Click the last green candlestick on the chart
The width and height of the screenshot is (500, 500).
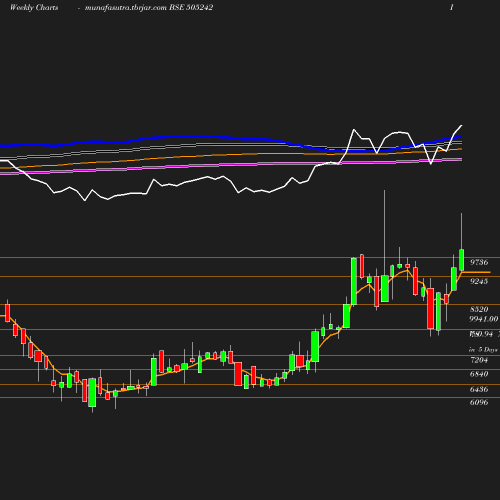pos(462,260)
